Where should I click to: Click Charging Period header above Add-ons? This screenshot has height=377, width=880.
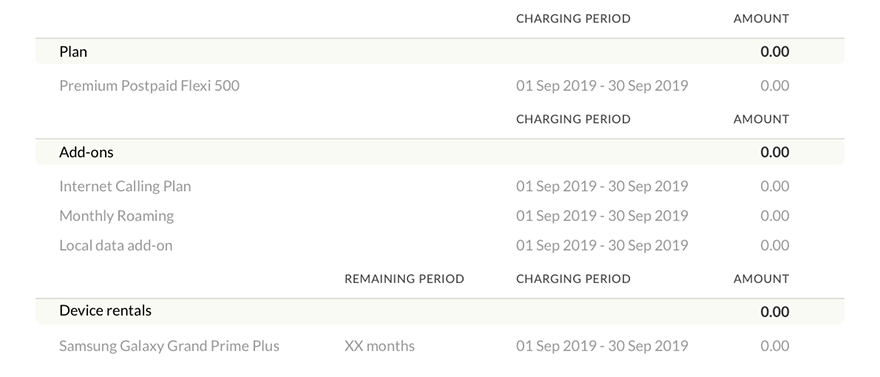(573, 119)
